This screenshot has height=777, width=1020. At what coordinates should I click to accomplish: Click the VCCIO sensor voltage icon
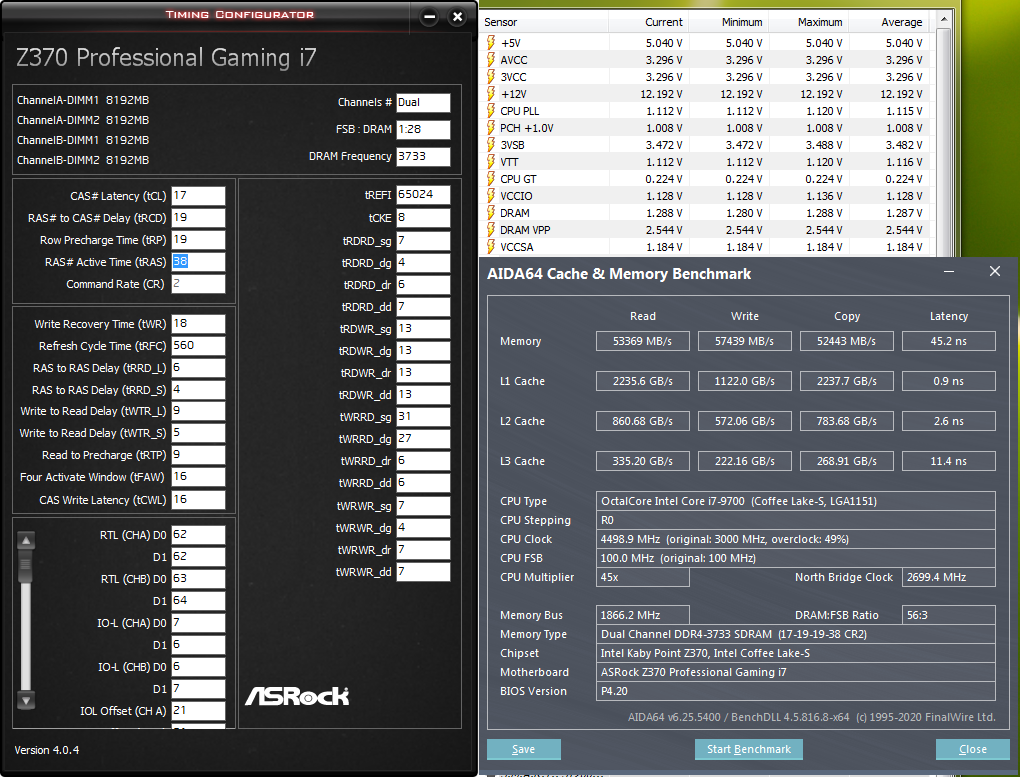coord(491,196)
